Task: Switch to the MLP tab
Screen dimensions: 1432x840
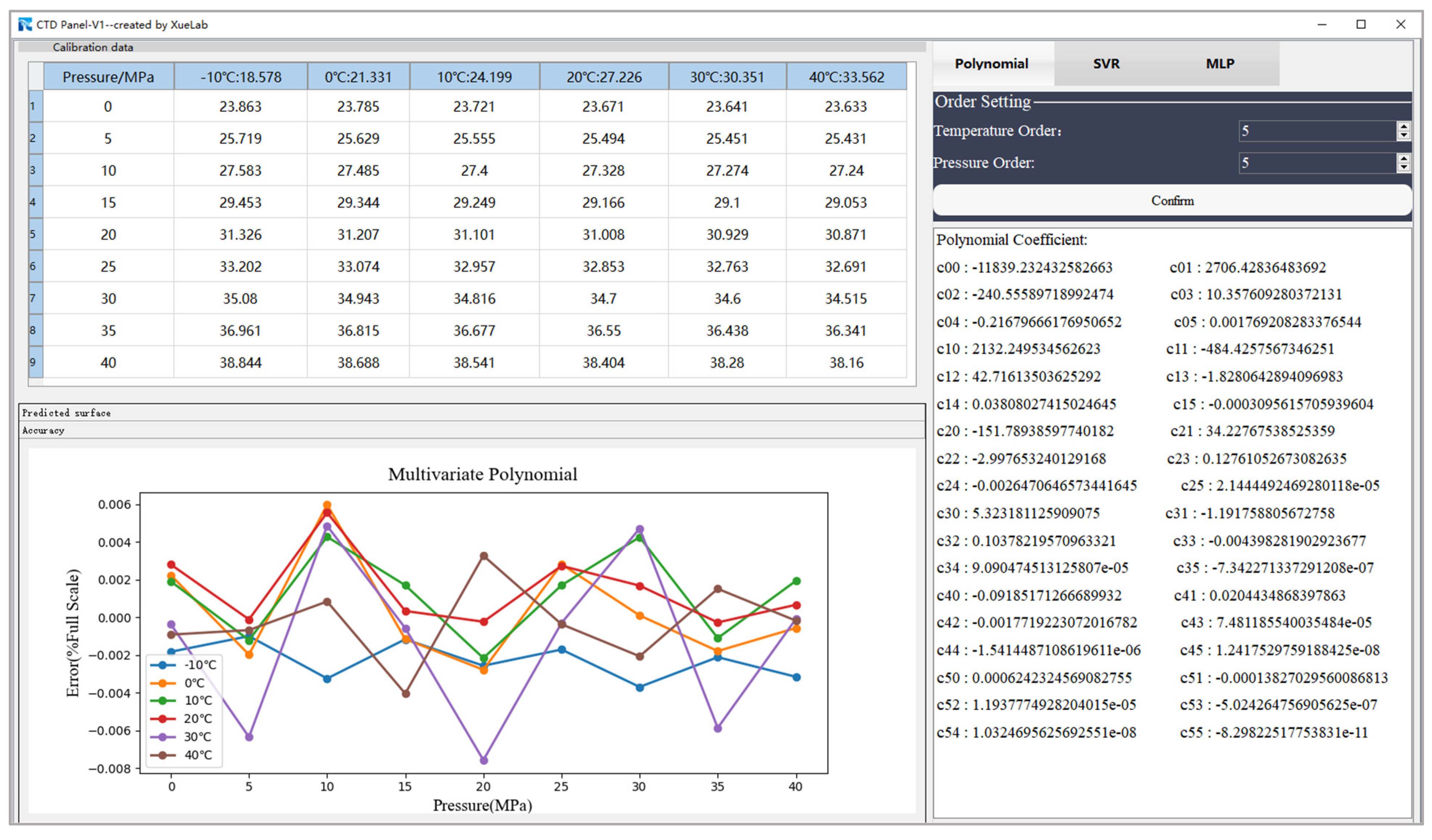Action: [1219, 64]
